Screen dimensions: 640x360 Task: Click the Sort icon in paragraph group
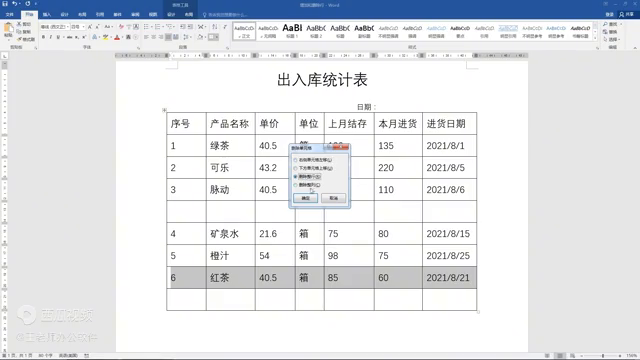[215, 27]
